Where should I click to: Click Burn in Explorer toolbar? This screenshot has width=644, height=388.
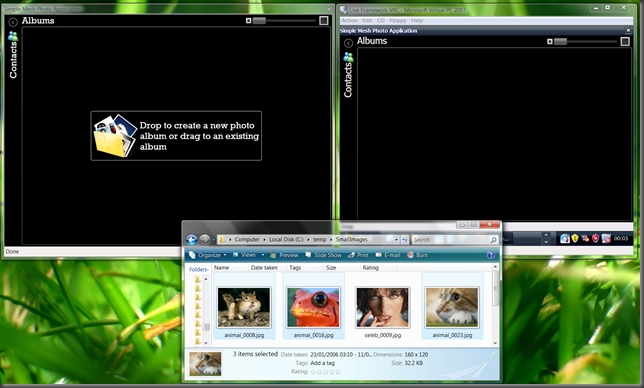click(417, 255)
